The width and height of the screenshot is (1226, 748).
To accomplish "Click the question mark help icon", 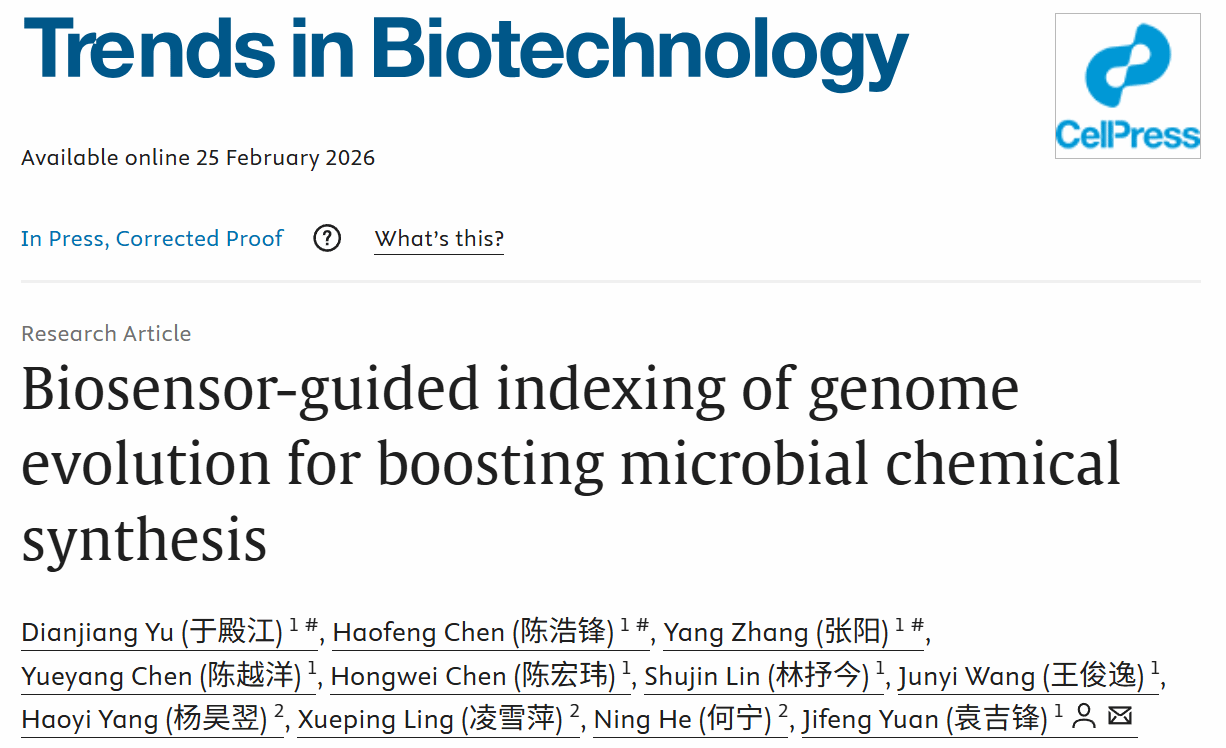I will [327, 239].
